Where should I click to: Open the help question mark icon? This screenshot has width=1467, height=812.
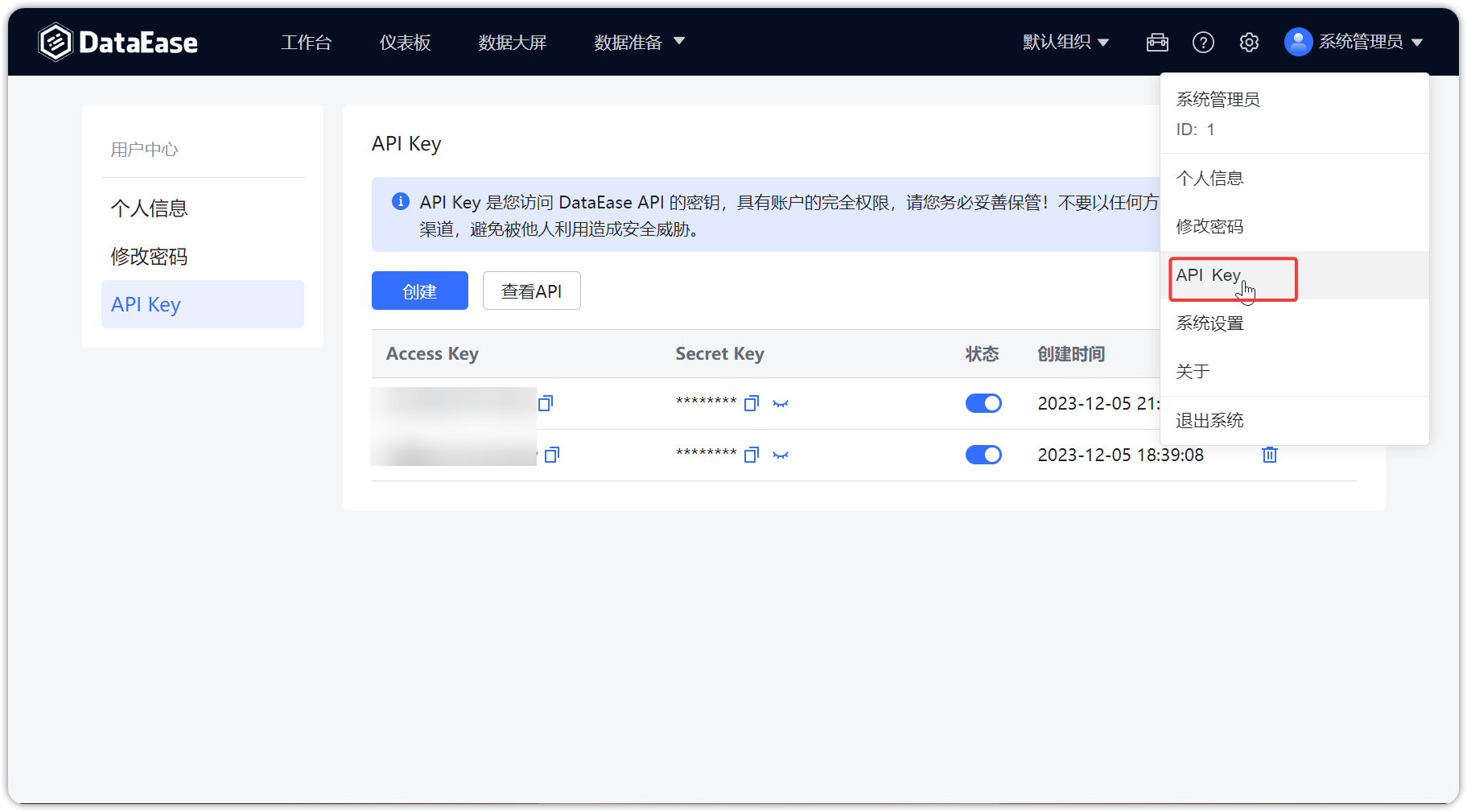1203,42
